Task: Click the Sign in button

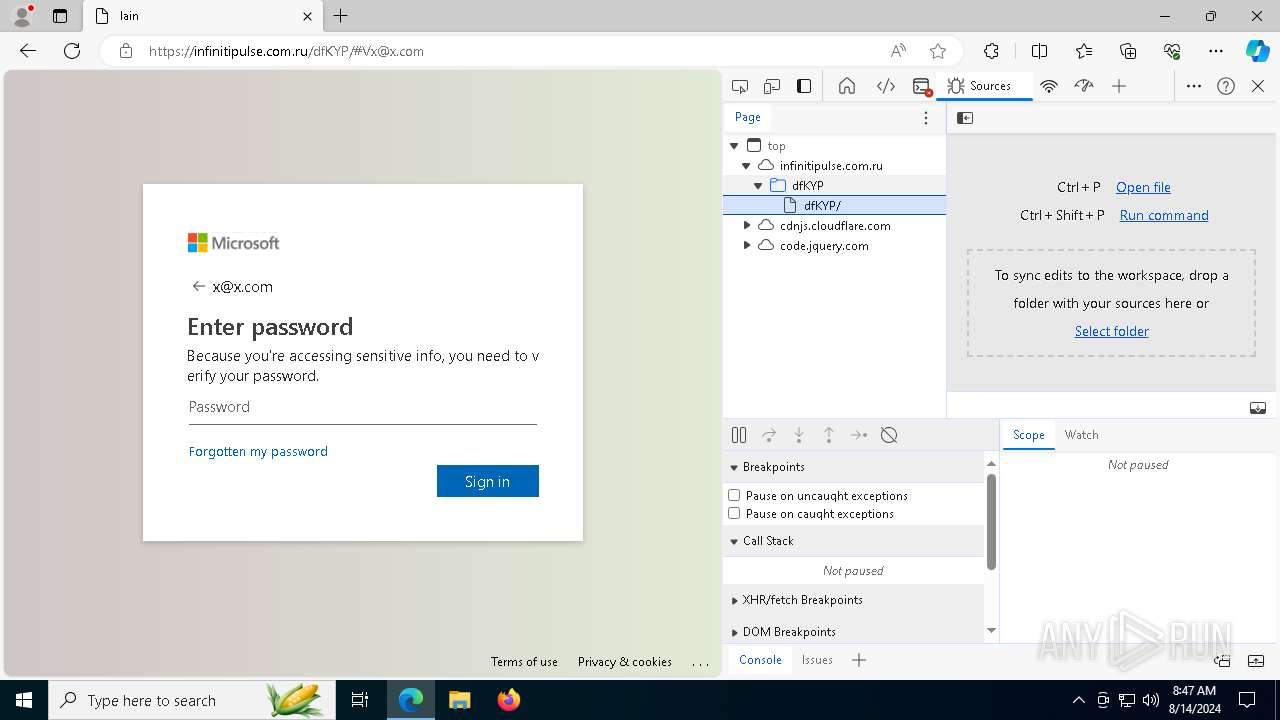Action: 488,481
